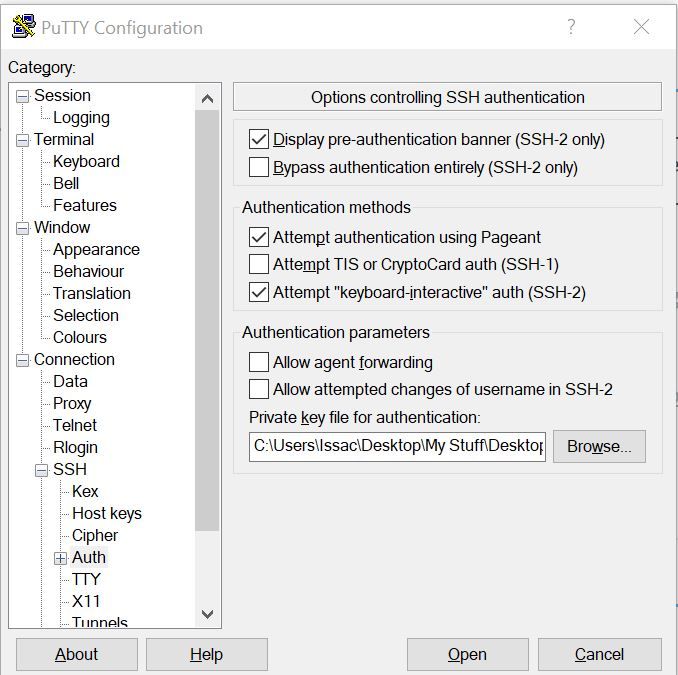678x675 pixels.
Task: Click the PuTTY icon in title bar
Action: pyautogui.click(x=23, y=27)
